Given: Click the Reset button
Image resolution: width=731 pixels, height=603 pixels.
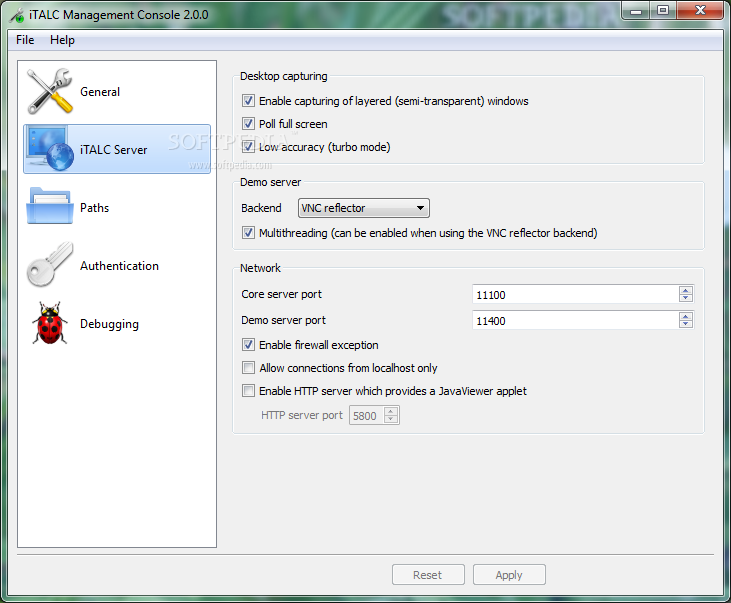Looking at the screenshot, I should 428,575.
